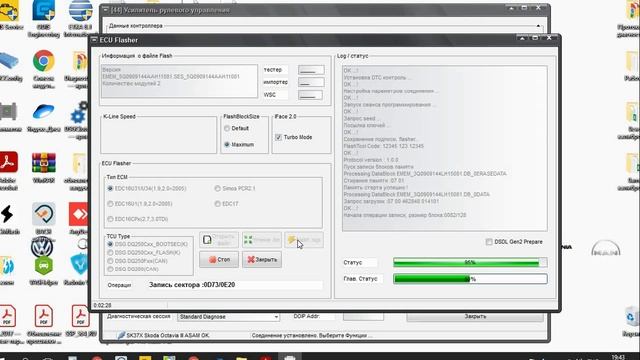This screenshot has height=360, width=640.
Task: Open the Recycle Bin desktop icon
Action: 631,317
